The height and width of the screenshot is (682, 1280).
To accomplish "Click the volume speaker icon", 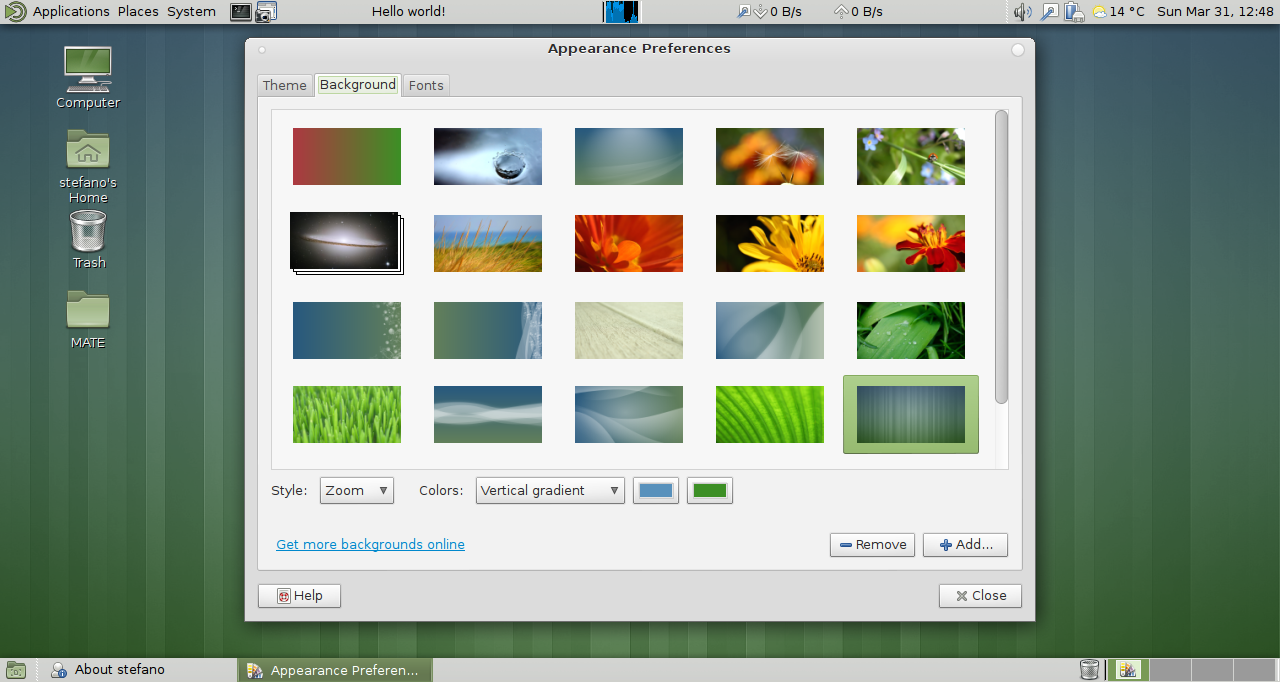I will pos(1022,12).
